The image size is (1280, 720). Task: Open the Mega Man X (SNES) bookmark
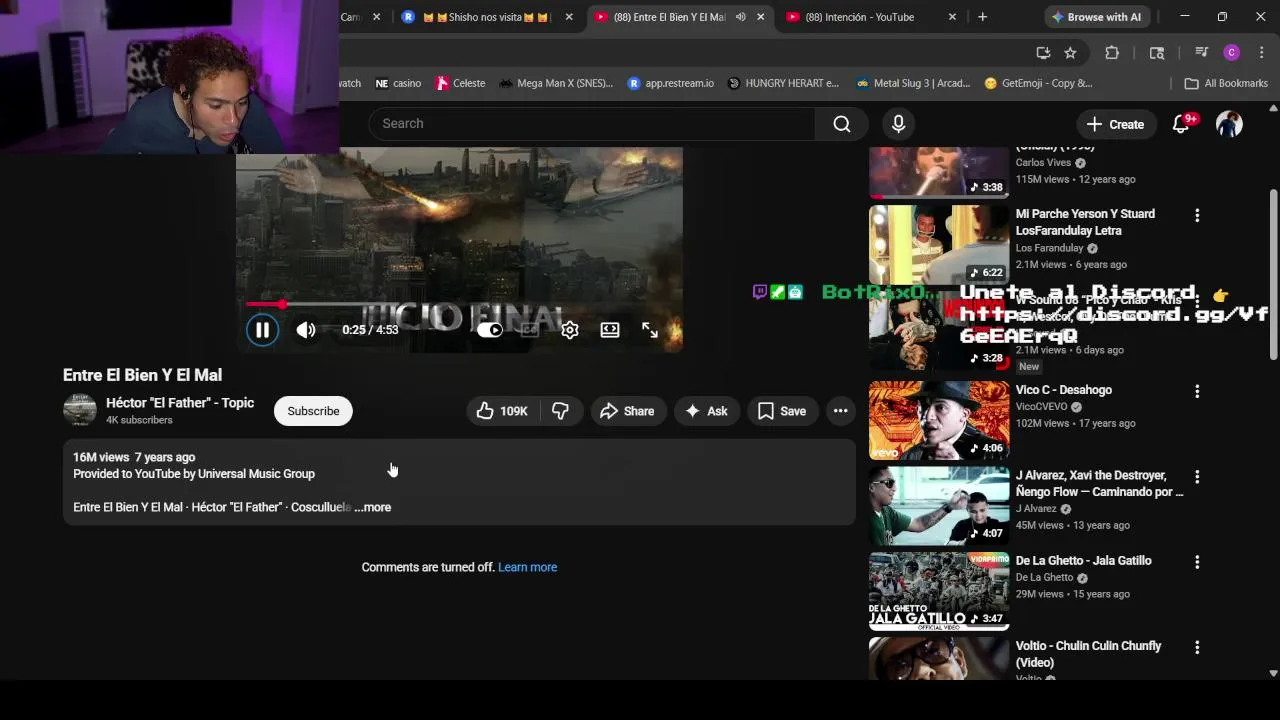[x=556, y=83]
